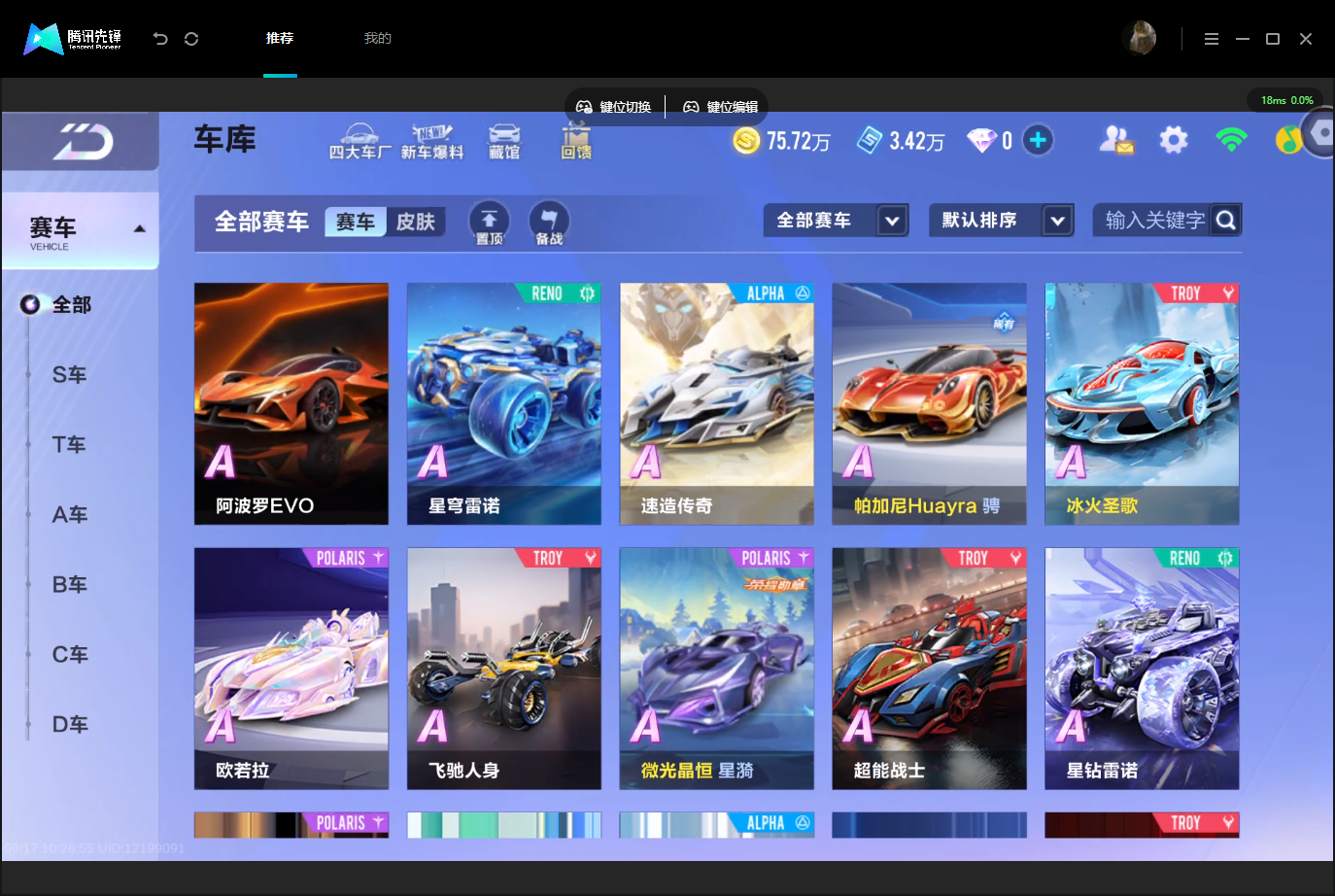Open the 四大车厂 icon

coord(359,142)
